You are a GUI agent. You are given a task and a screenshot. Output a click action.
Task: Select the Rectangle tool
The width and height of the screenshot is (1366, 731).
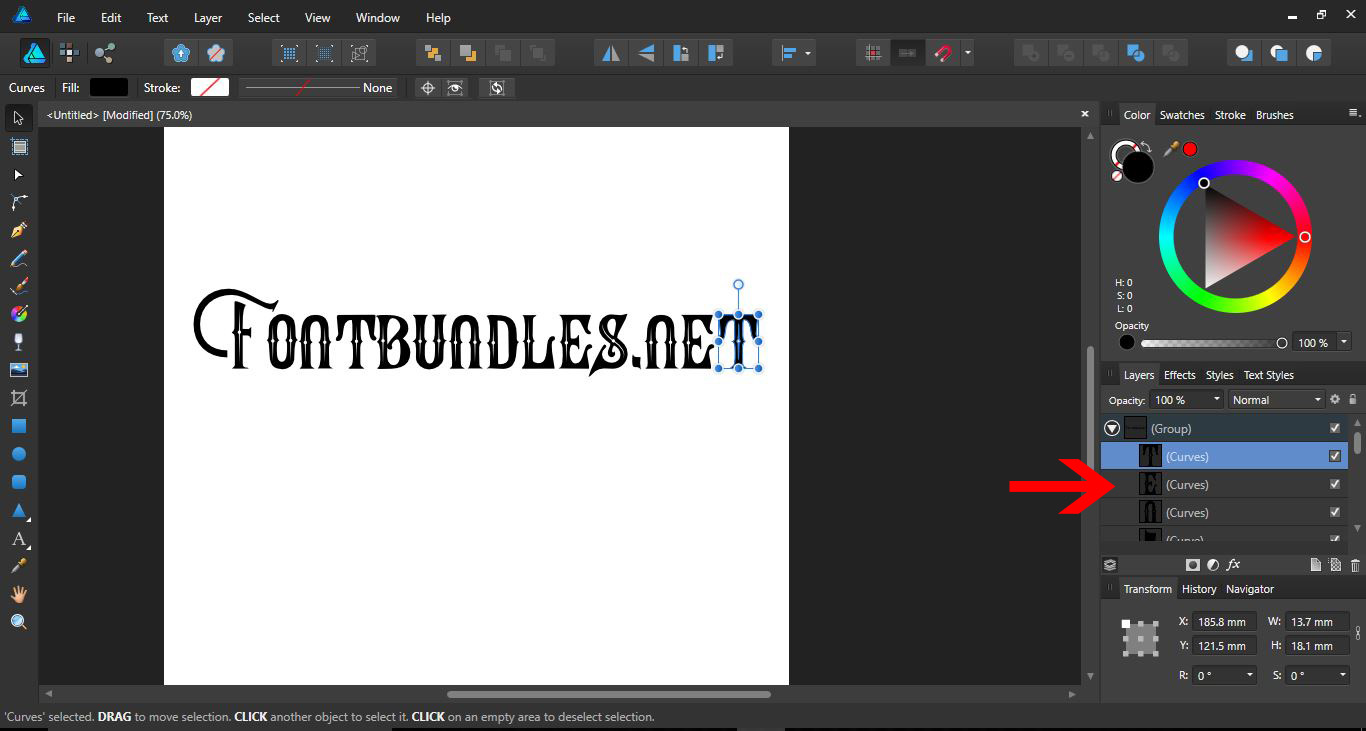tap(16, 425)
